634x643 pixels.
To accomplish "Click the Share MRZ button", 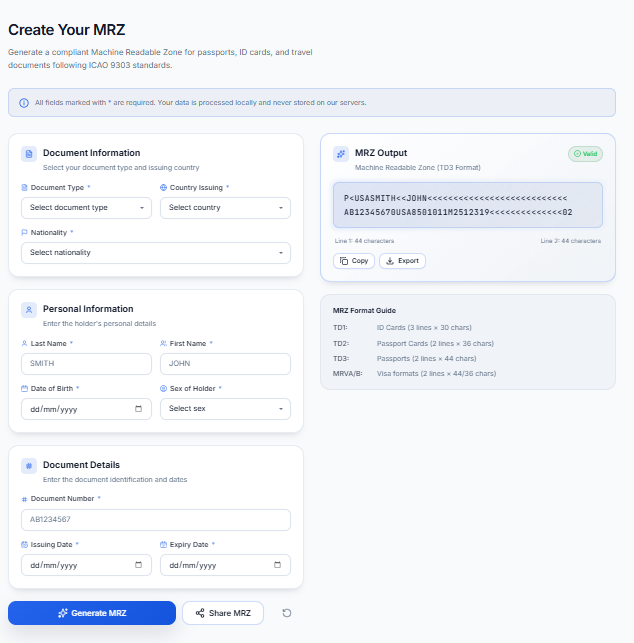I will 223,613.
